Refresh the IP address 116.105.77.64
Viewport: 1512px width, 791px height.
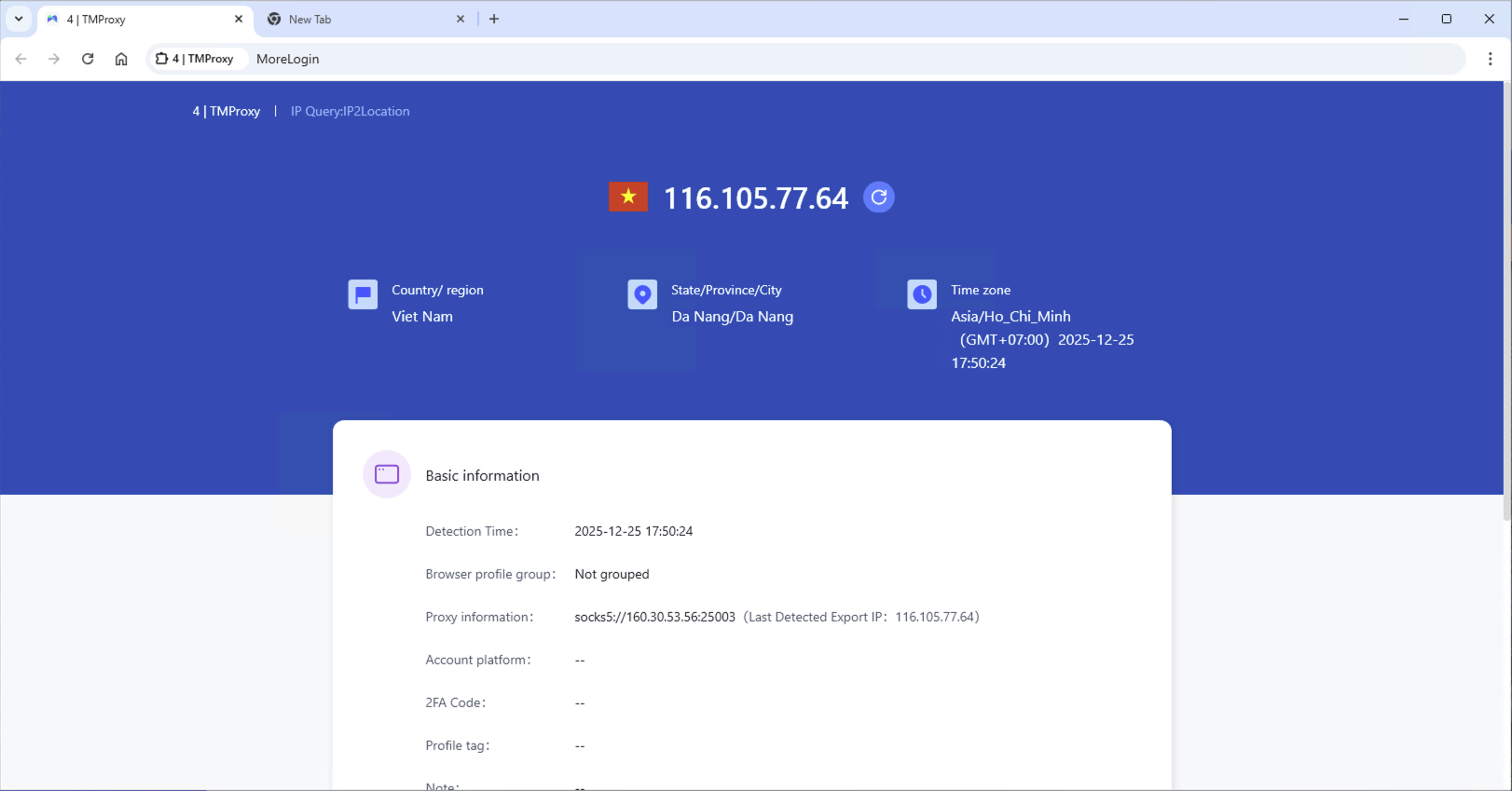click(x=878, y=198)
